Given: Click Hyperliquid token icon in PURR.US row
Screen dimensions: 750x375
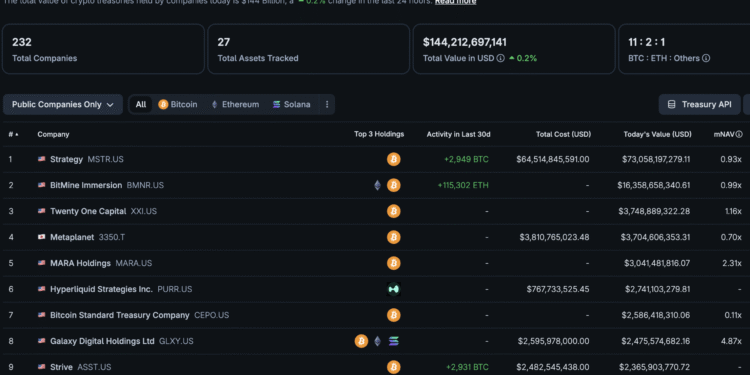Looking at the screenshot, I should (394, 289).
